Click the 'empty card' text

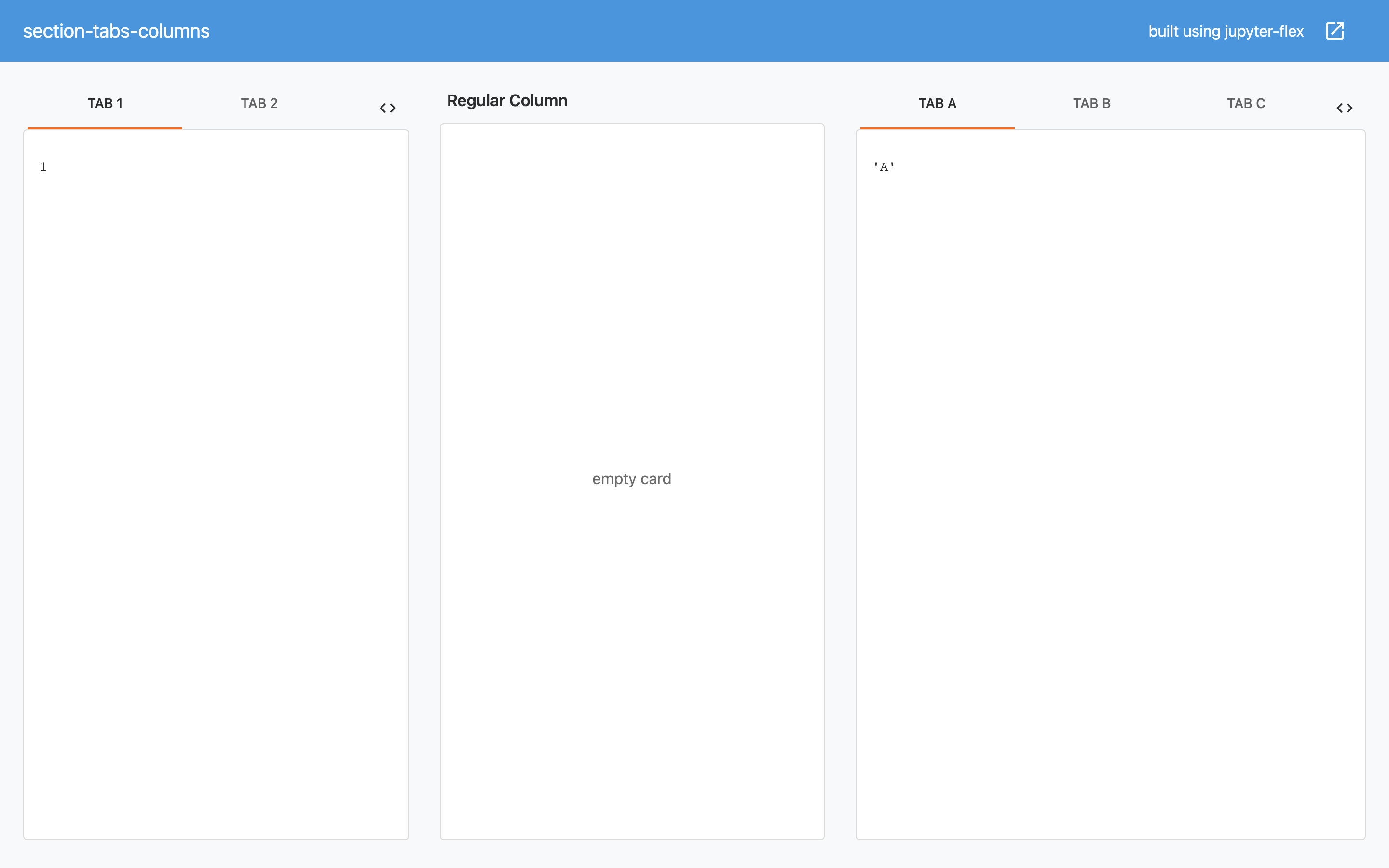(631, 479)
